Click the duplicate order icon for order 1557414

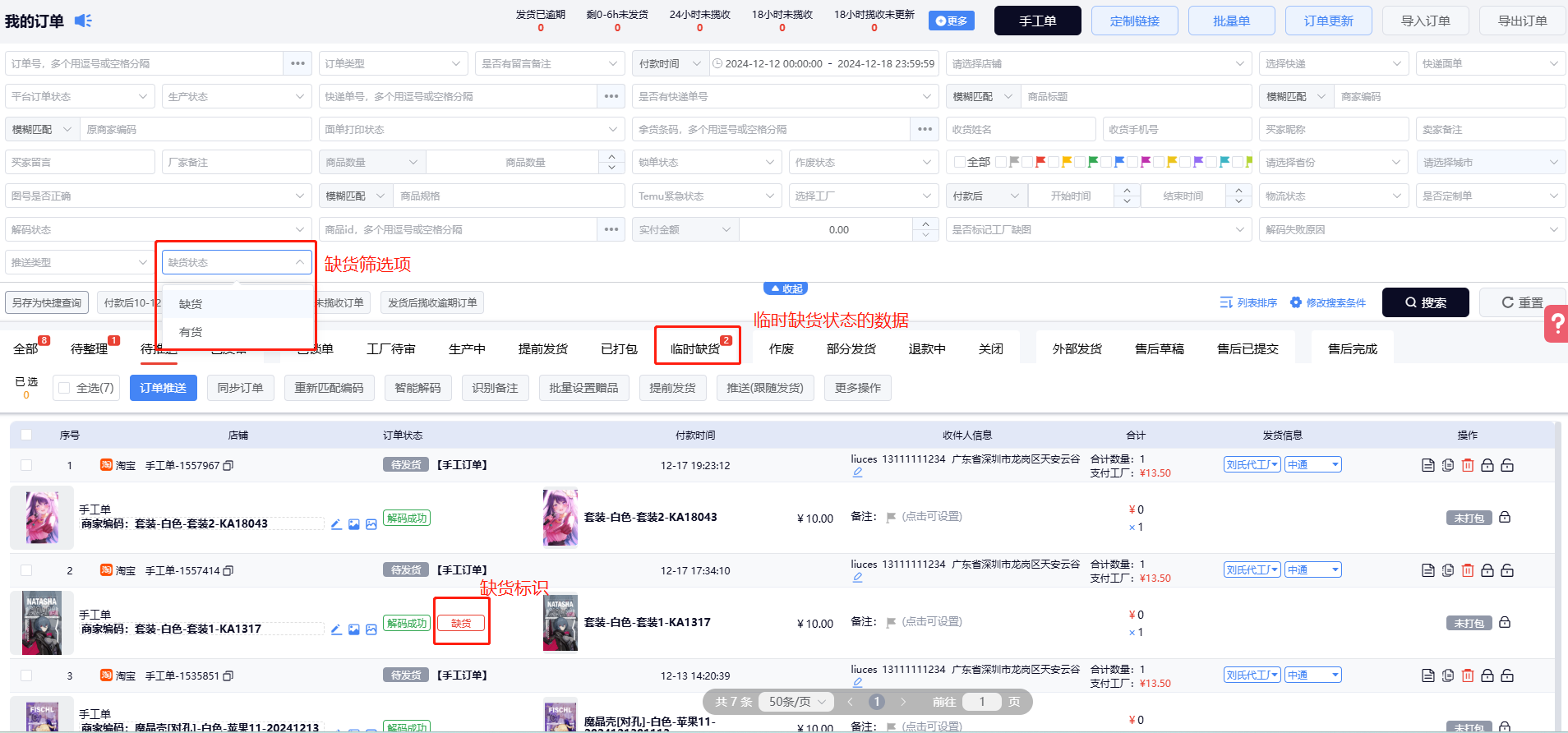1448,570
